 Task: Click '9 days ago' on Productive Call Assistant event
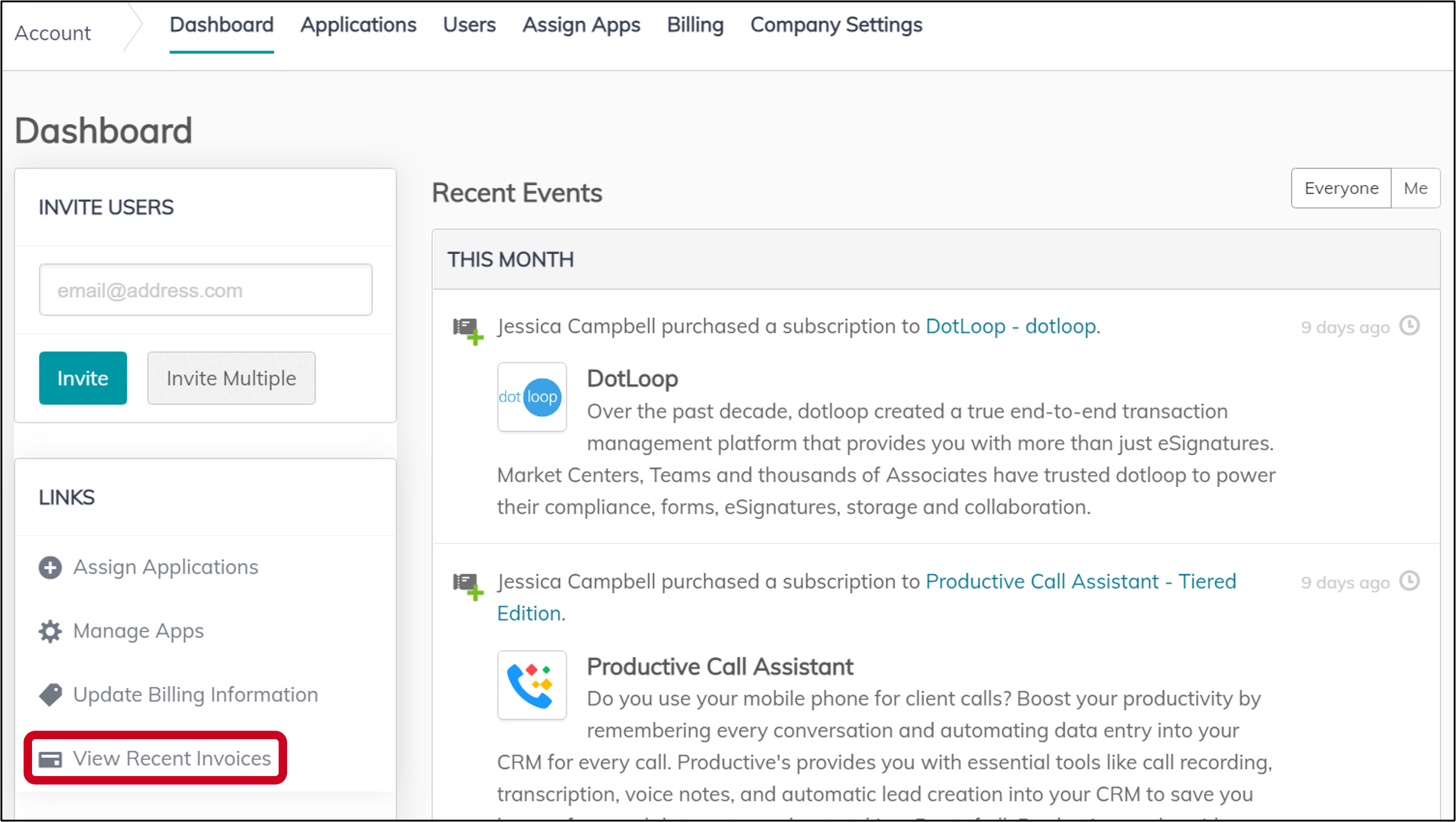tap(1345, 583)
